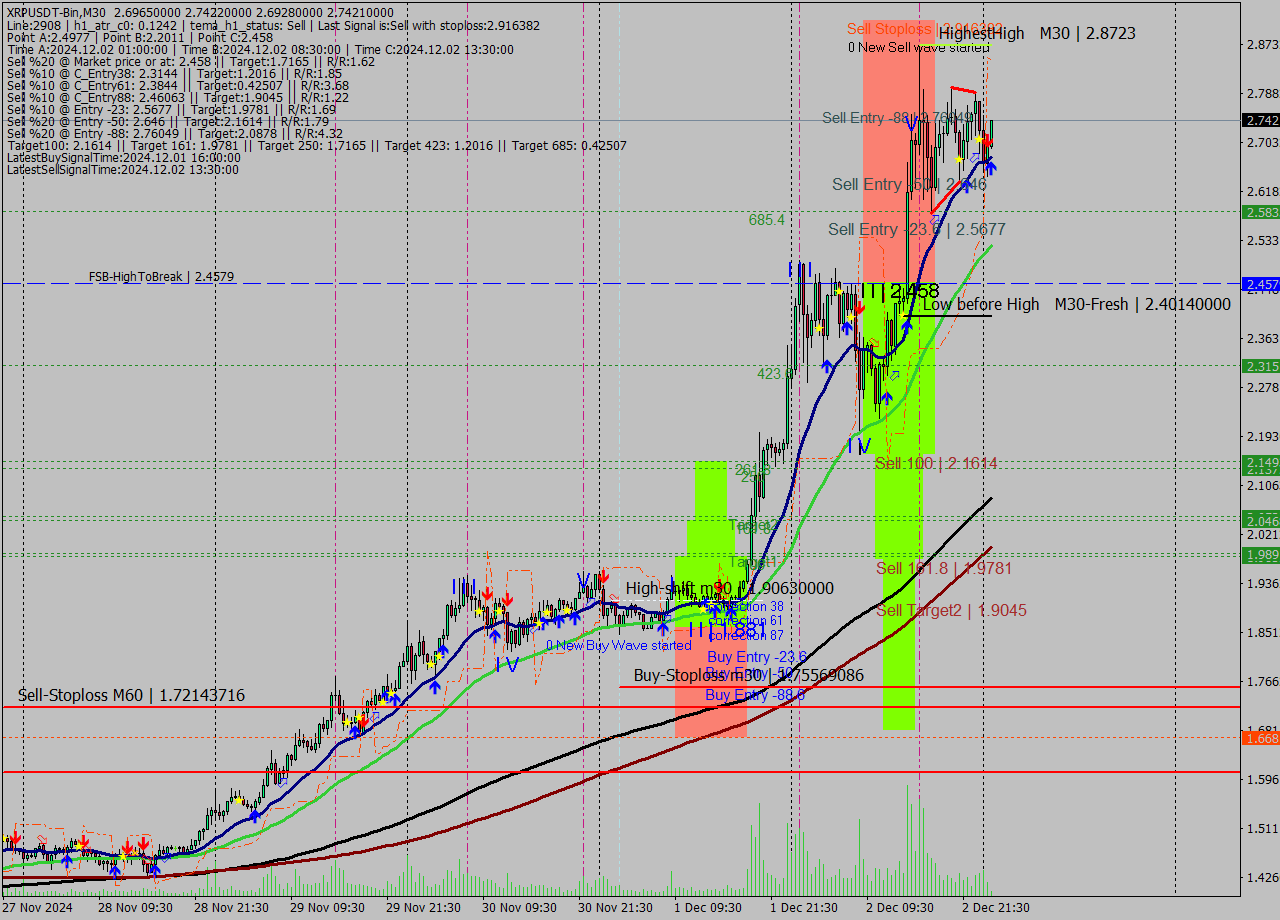Click the 'Line:2908 | h1_atr_c0' status line
This screenshot has width=1280, height=920.
[273, 25]
